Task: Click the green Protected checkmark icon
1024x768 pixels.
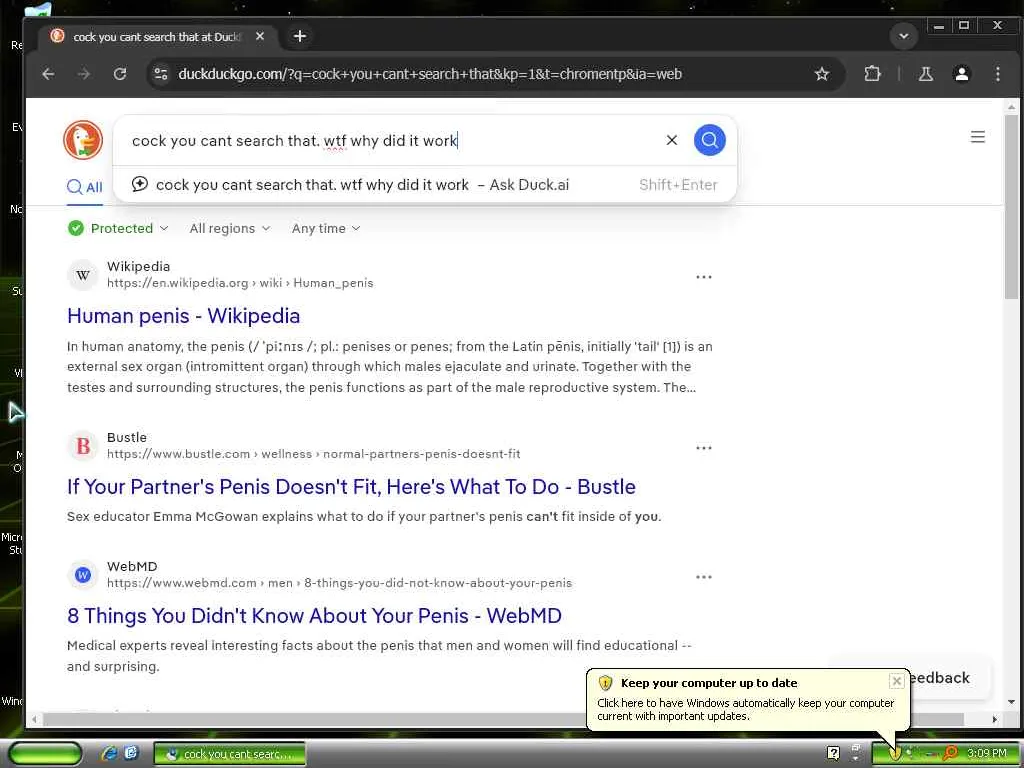Action: [x=76, y=228]
